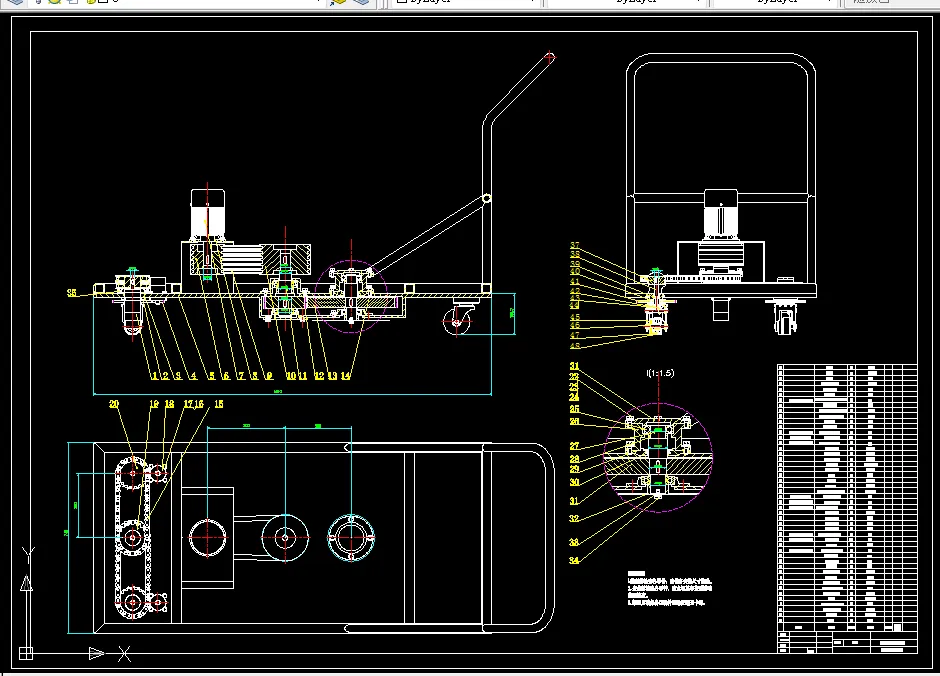Click the yellow layer icon beside layer dropdown
The image size is (940, 676).
coord(339,2)
